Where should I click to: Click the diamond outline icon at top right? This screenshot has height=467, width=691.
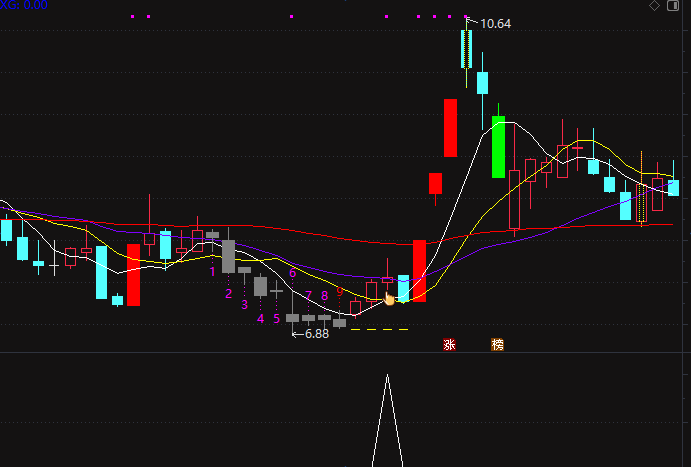[654, 6]
